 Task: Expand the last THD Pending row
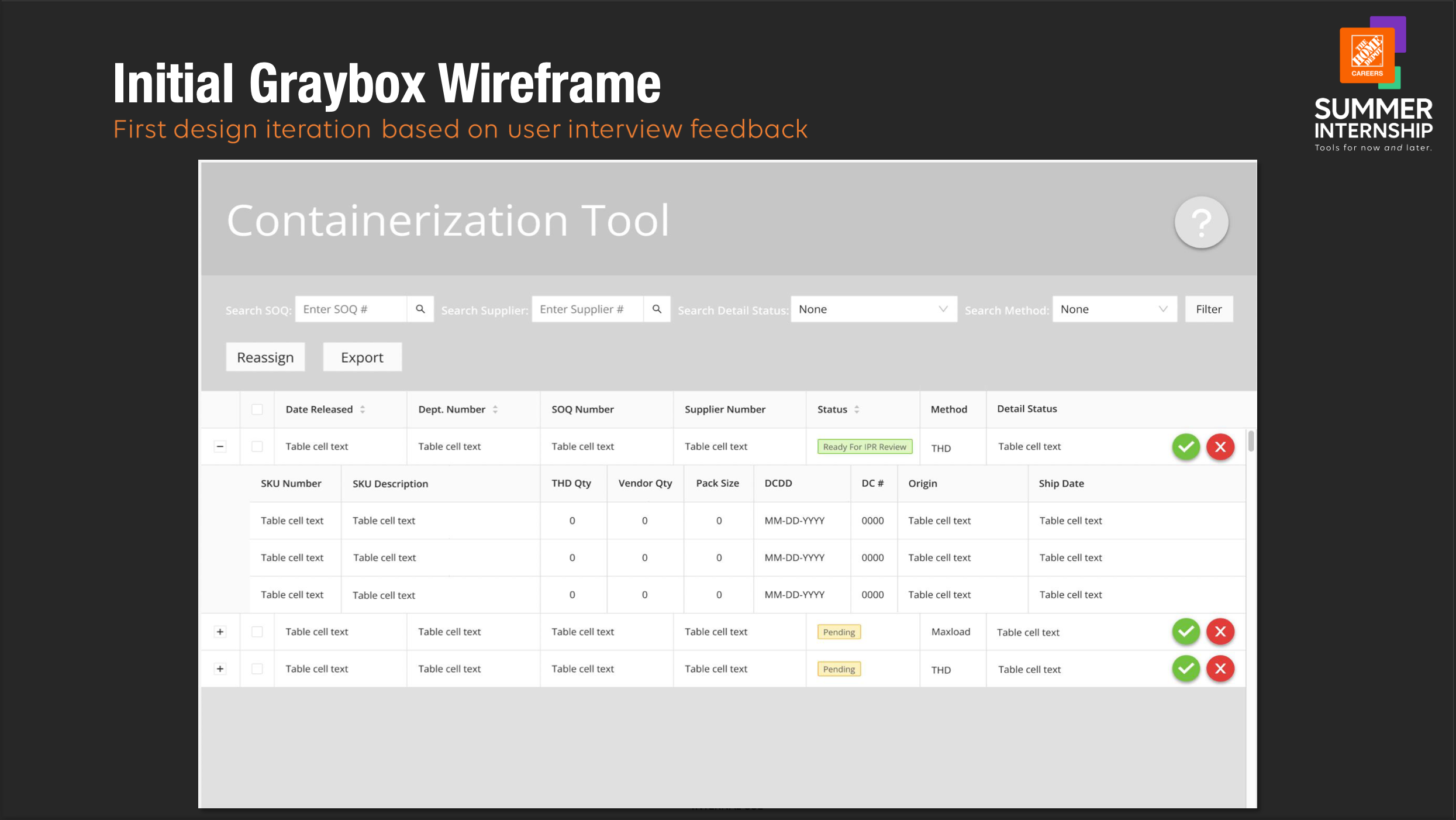tap(220, 669)
